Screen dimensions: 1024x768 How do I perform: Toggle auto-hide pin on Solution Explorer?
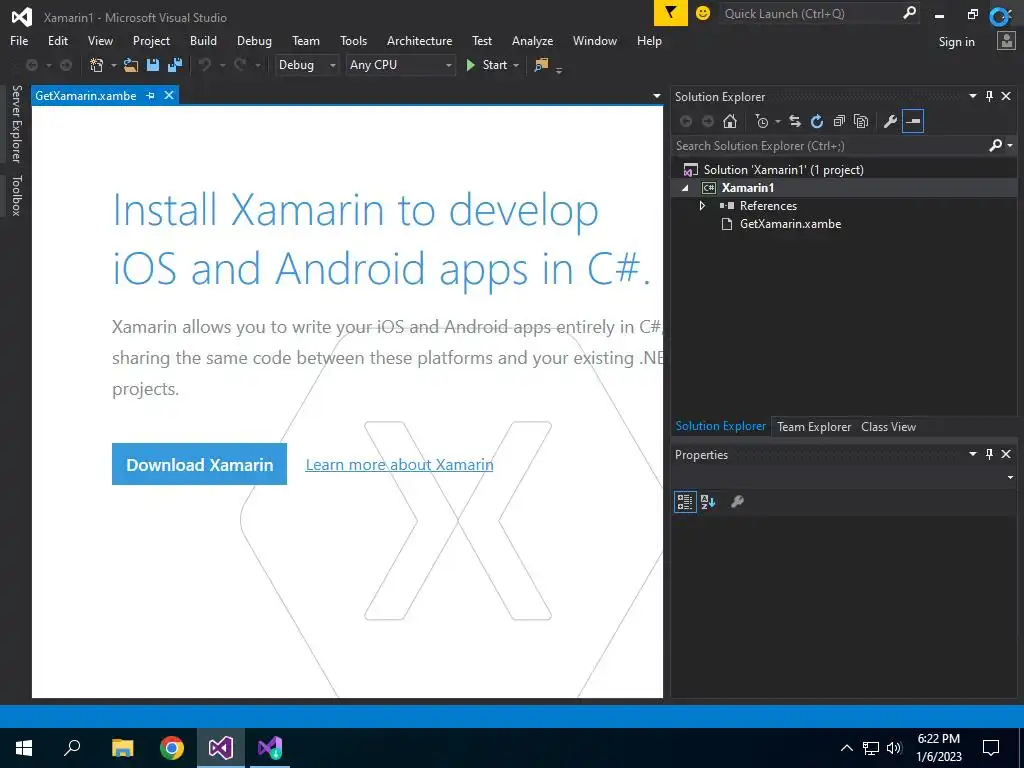click(989, 97)
